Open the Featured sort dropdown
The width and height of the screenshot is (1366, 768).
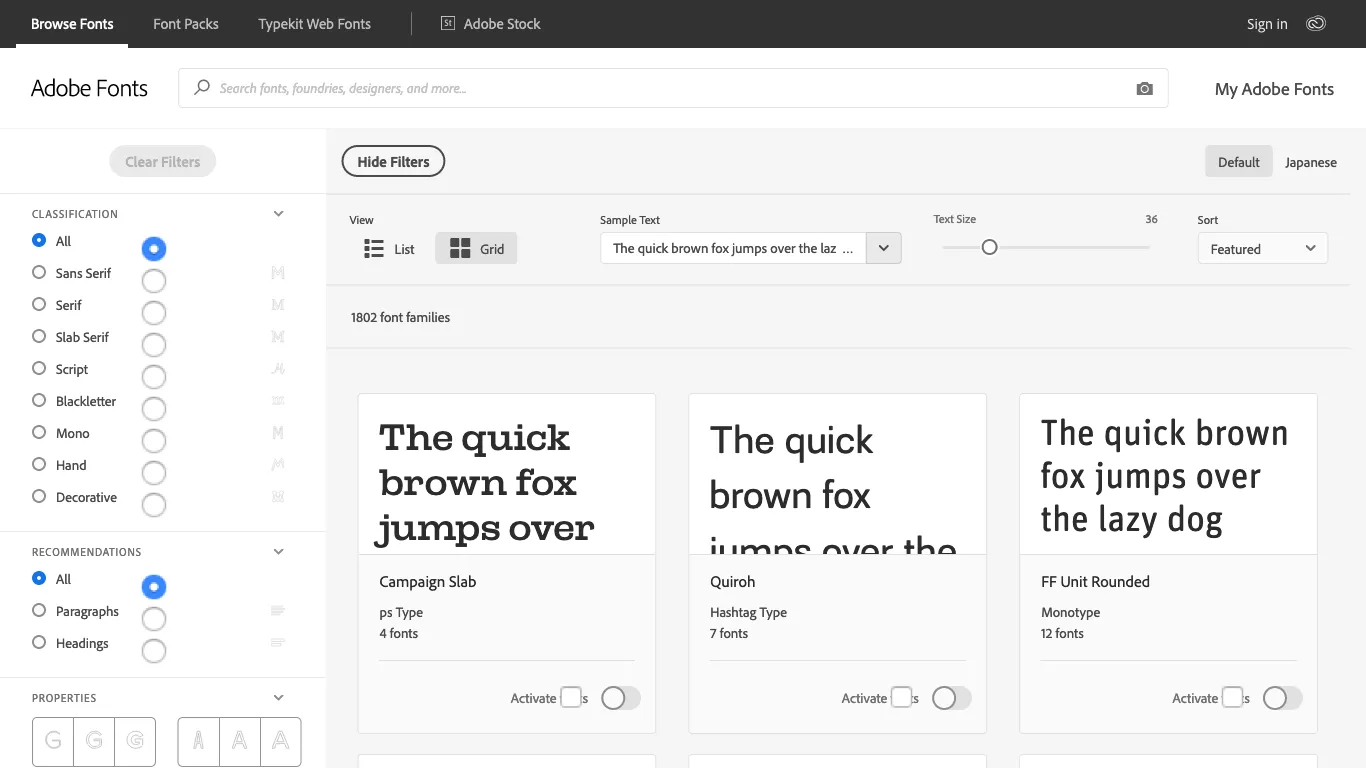click(x=1262, y=248)
